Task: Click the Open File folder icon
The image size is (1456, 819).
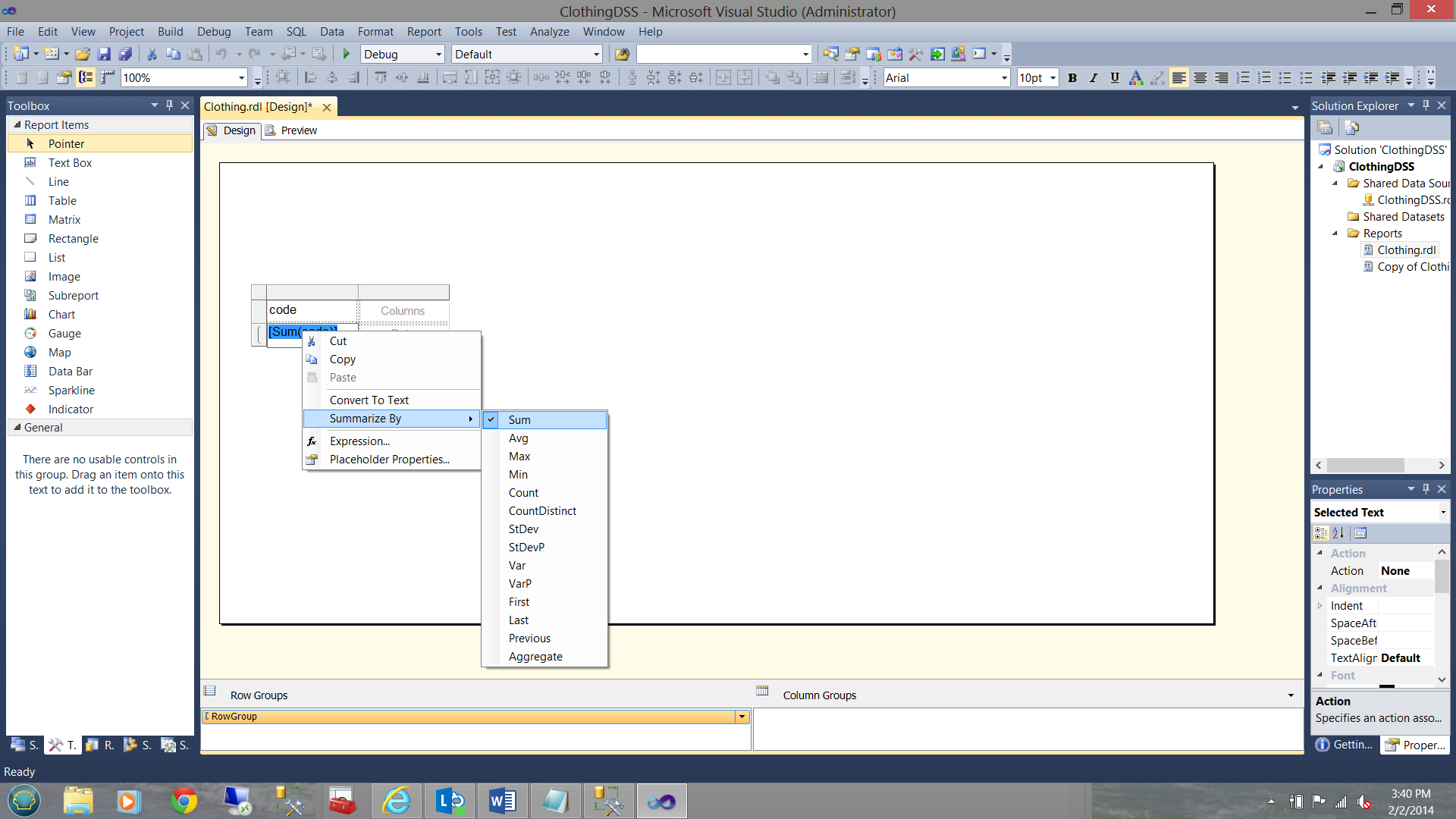Action: point(83,54)
